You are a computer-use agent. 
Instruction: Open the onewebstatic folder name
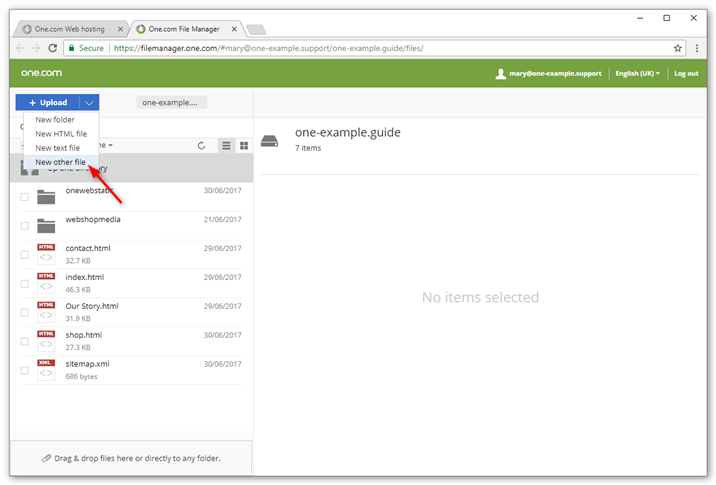[x=89, y=190]
